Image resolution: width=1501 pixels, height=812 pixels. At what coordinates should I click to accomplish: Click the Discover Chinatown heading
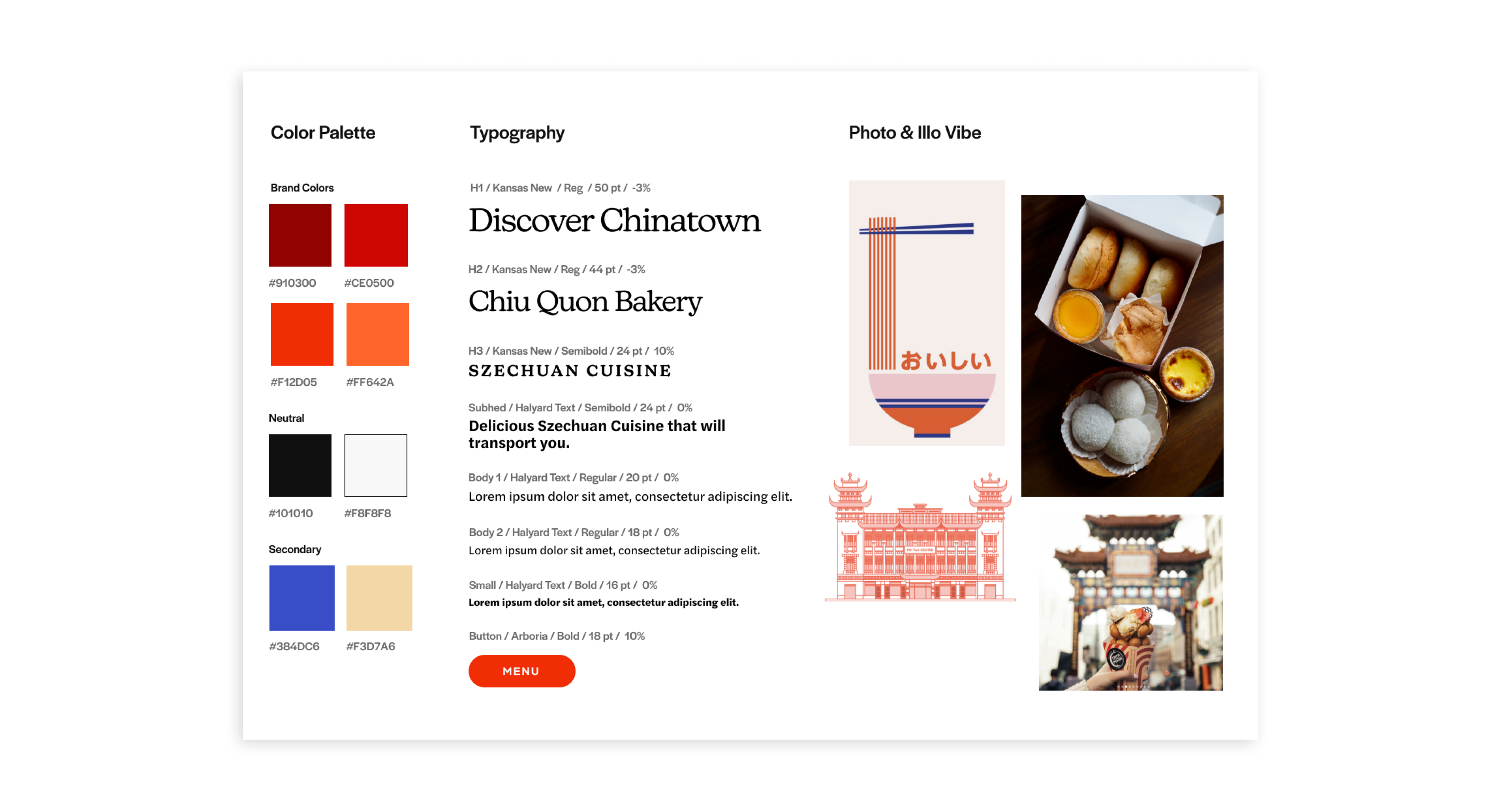pyautogui.click(x=614, y=221)
